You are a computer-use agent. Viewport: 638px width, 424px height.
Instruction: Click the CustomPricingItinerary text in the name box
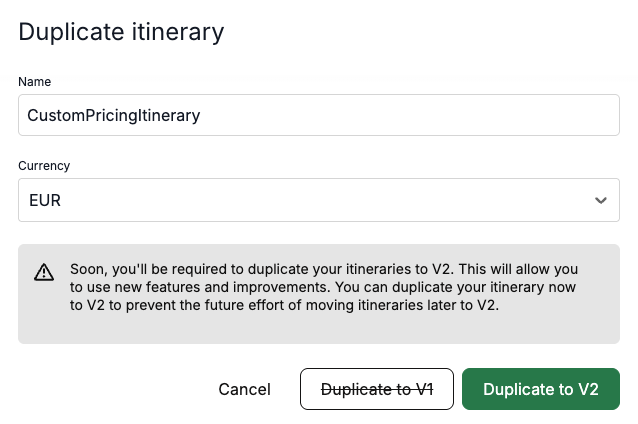pos(114,116)
